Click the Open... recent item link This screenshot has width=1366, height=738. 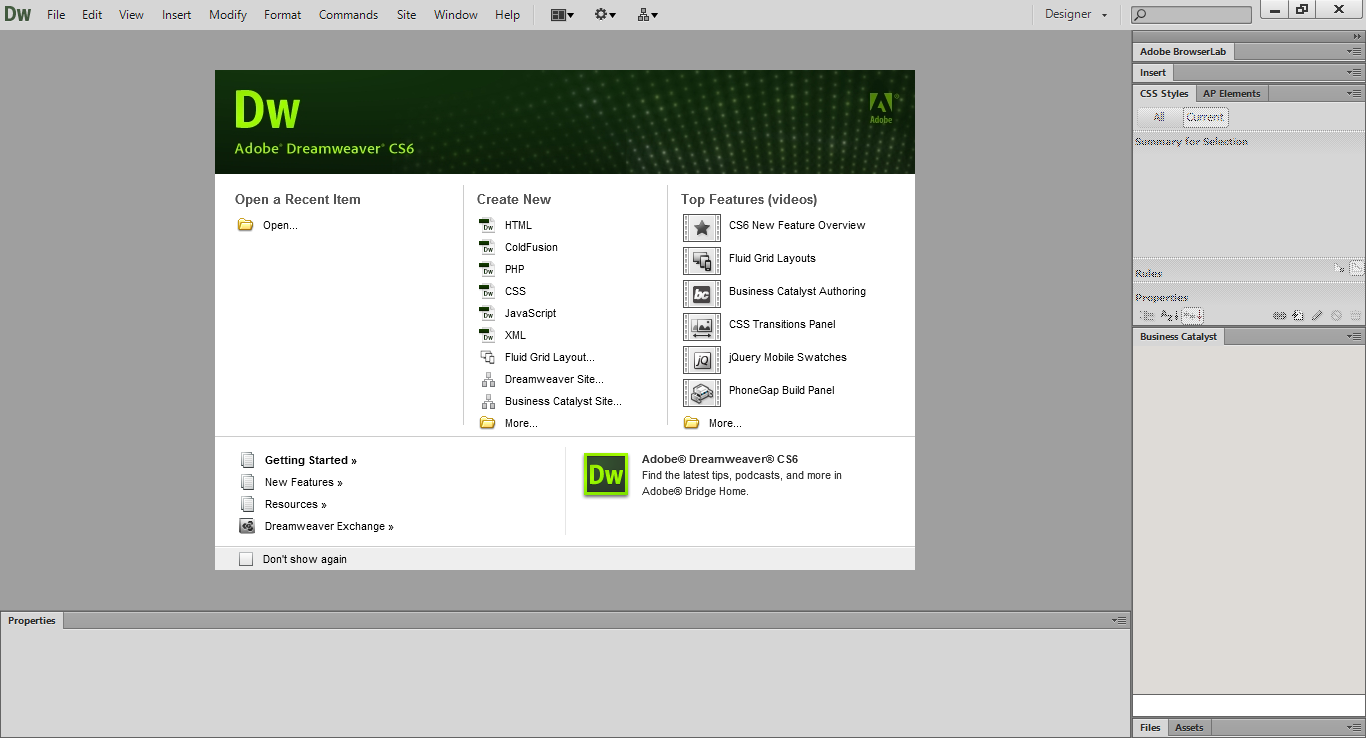coord(280,225)
